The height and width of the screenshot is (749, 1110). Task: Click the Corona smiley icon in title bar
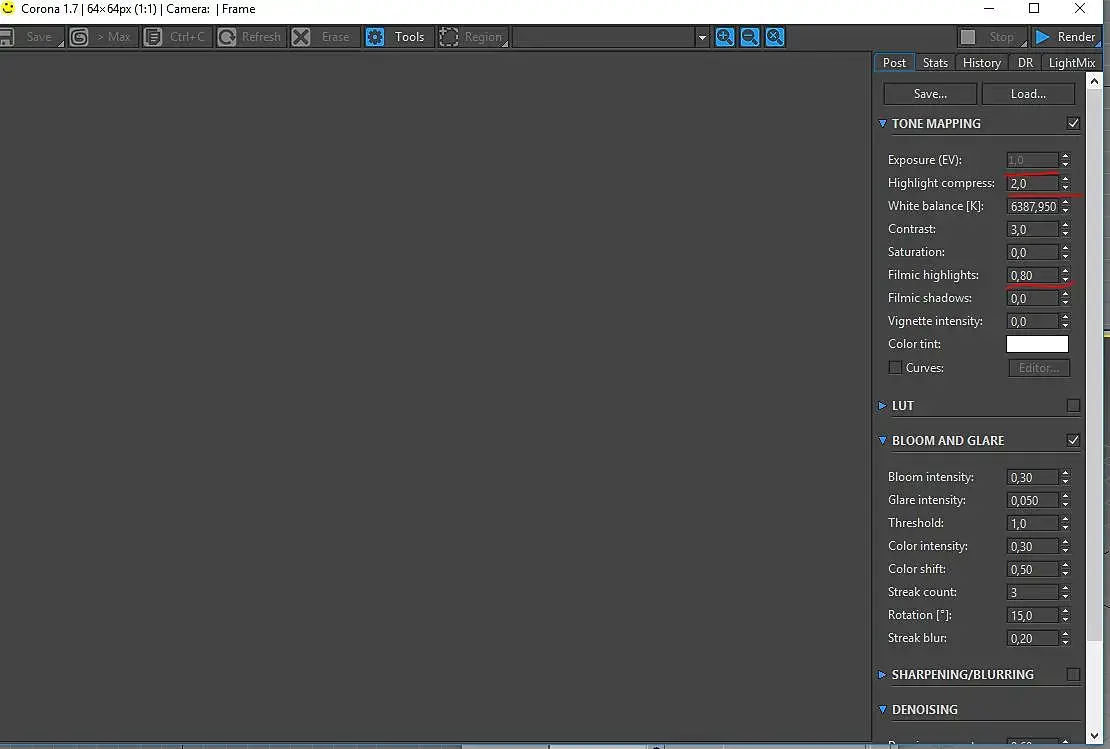pyautogui.click(x=8, y=8)
